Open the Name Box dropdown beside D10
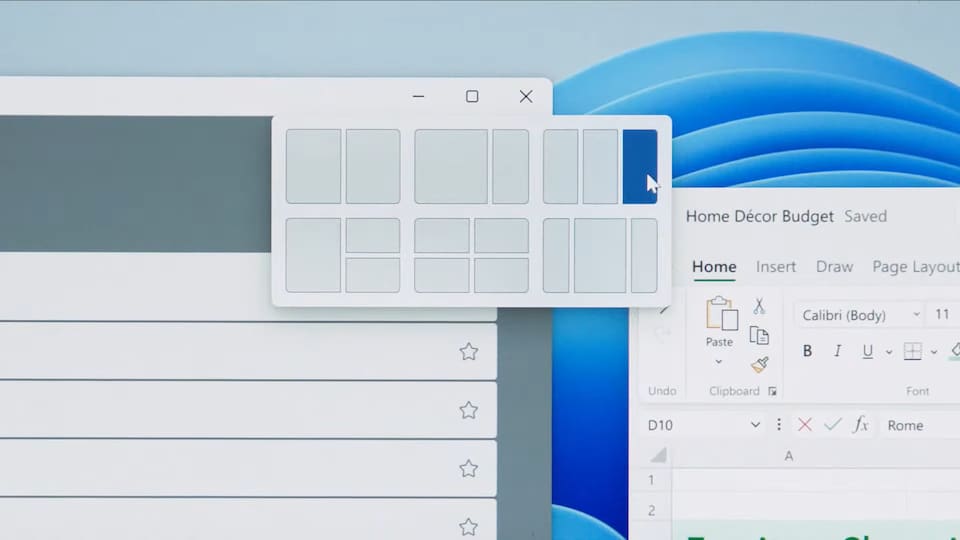Viewport: 960px width, 540px height. (x=755, y=425)
